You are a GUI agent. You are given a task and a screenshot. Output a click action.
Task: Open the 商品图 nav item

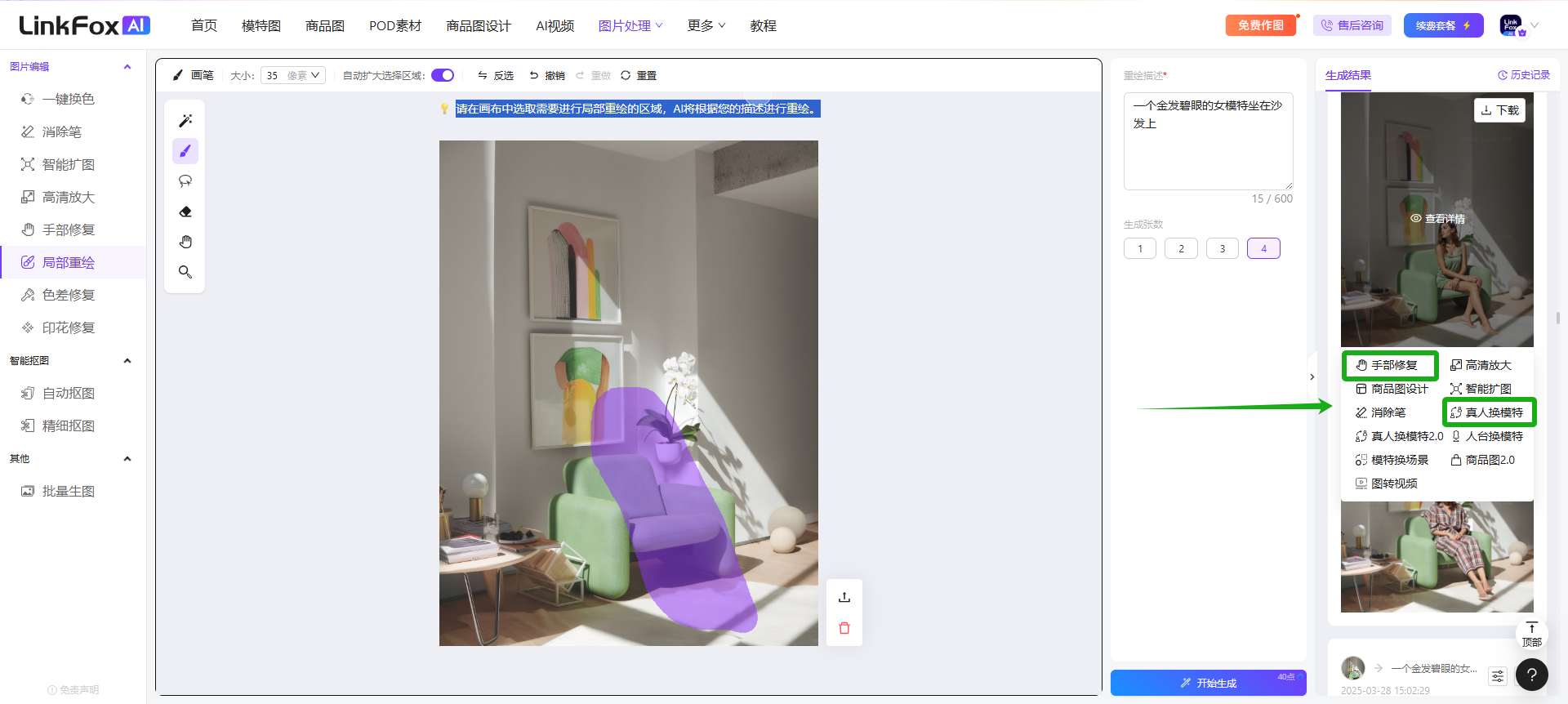click(x=325, y=25)
